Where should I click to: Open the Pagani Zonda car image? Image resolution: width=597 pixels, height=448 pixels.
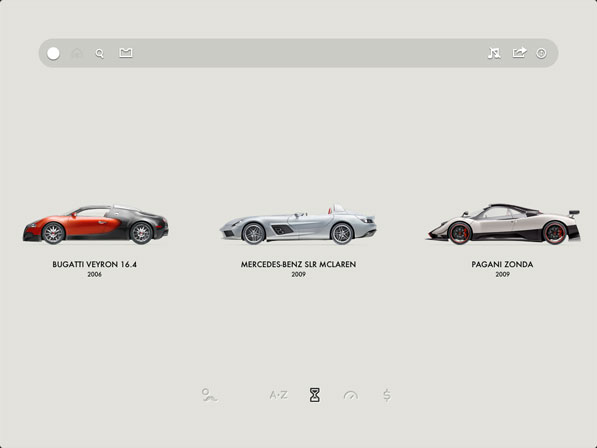503,224
